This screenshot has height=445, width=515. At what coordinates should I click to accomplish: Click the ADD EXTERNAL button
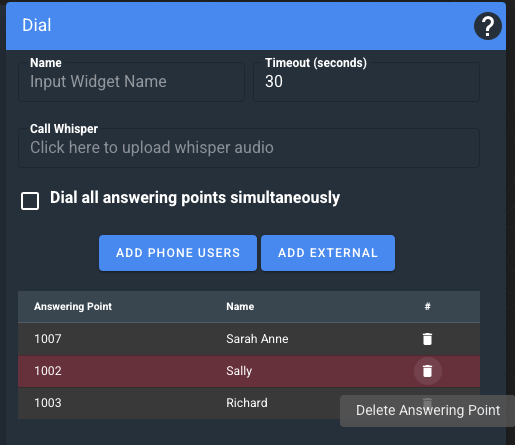point(328,253)
